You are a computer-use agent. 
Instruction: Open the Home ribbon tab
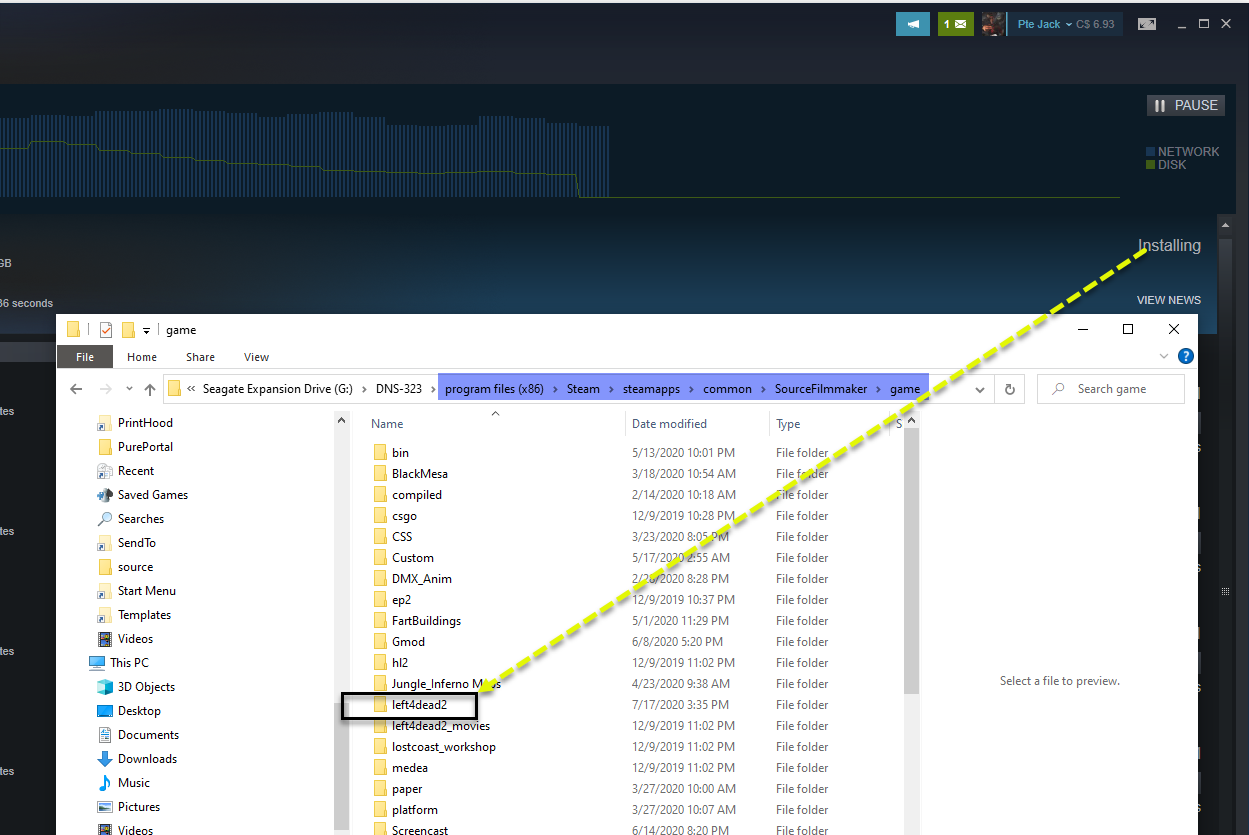point(142,357)
